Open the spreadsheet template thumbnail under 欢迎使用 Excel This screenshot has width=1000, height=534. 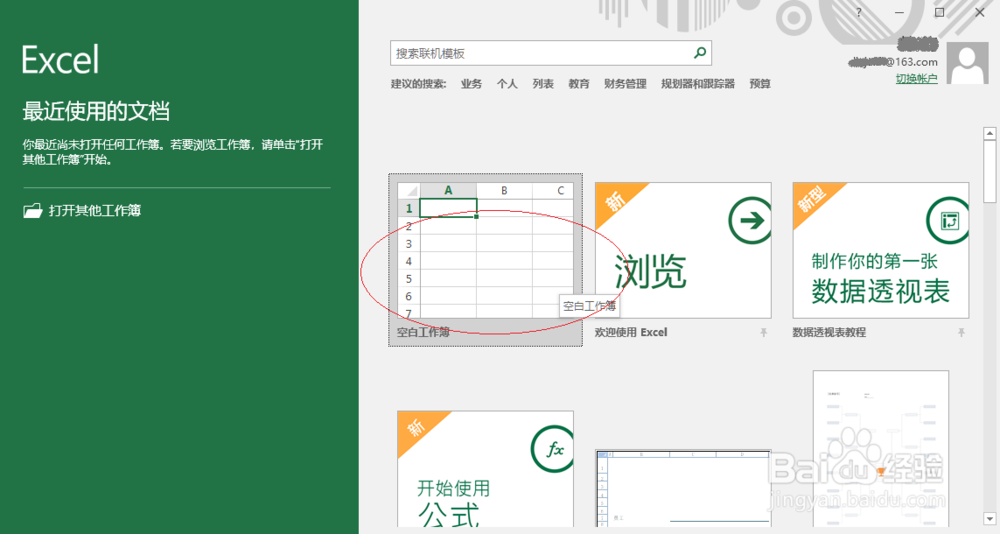683,488
